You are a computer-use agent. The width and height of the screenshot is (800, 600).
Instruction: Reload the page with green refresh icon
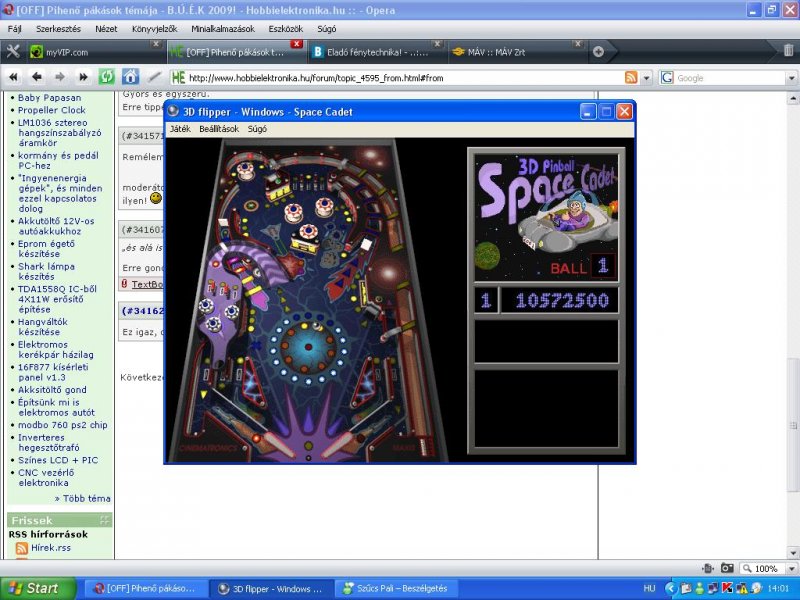107,78
